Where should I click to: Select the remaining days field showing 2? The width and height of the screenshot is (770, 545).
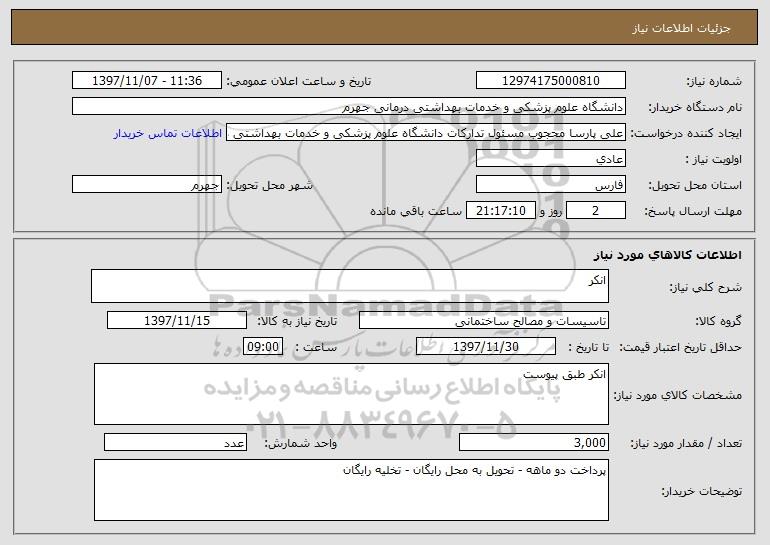[x=596, y=211]
